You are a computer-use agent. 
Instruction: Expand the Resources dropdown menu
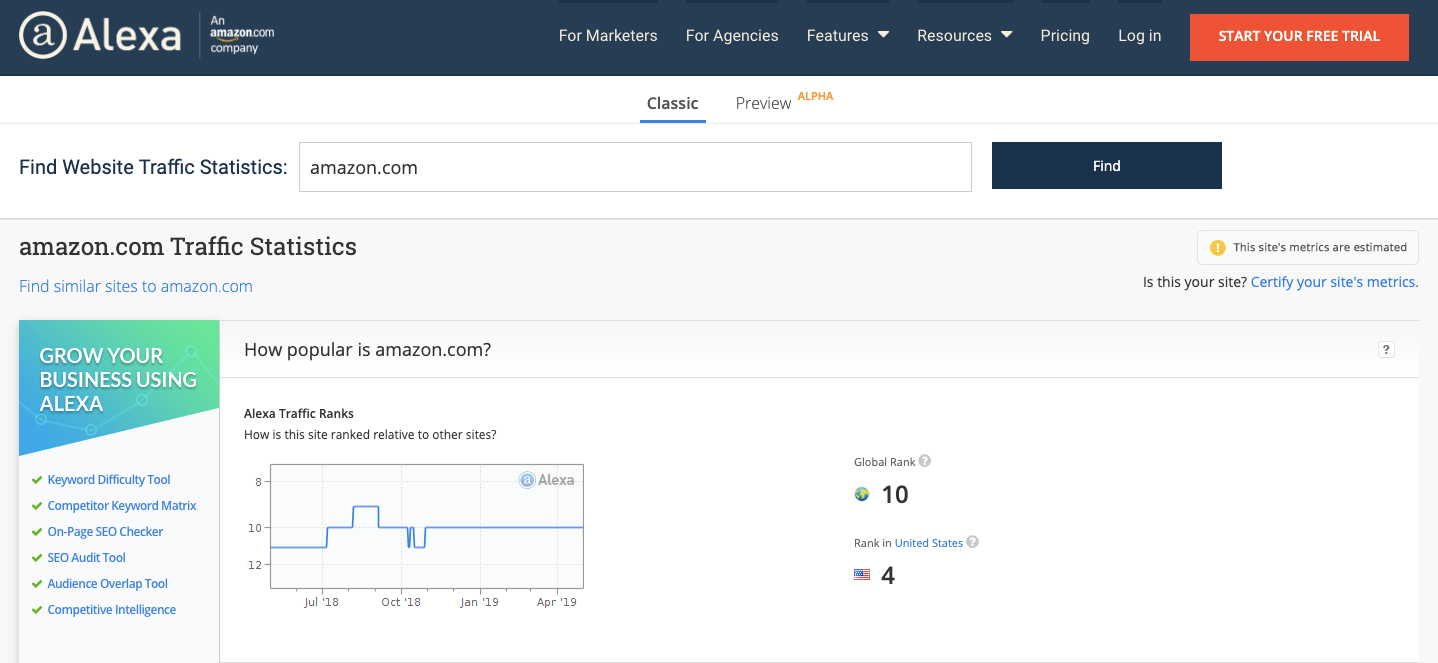(965, 36)
